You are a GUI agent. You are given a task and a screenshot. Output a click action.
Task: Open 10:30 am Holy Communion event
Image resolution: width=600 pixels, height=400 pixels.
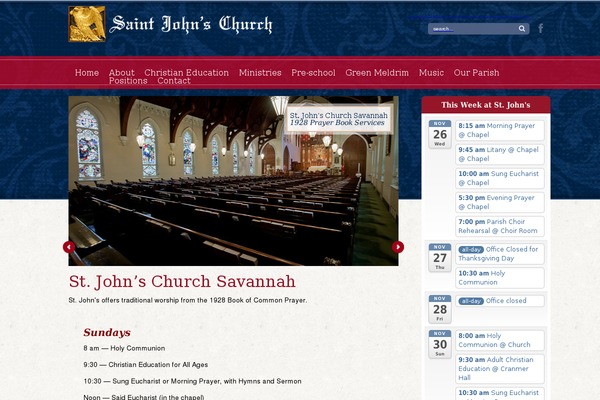[x=499, y=278]
